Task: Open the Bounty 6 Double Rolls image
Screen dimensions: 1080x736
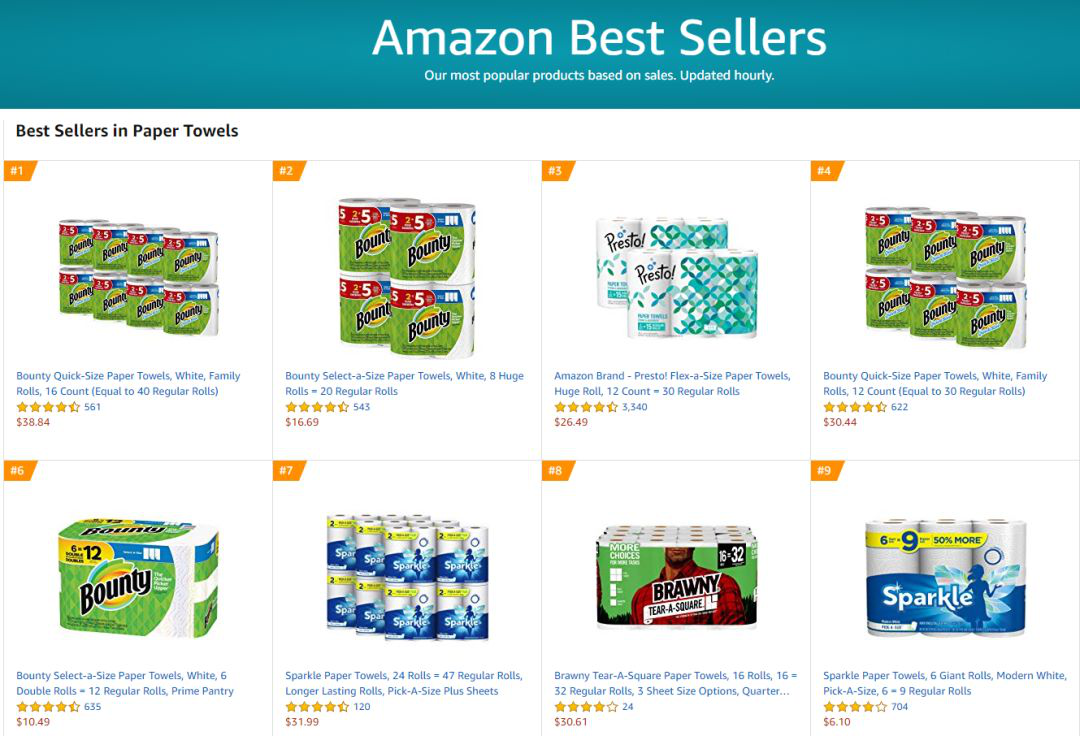Action: [138, 578]
